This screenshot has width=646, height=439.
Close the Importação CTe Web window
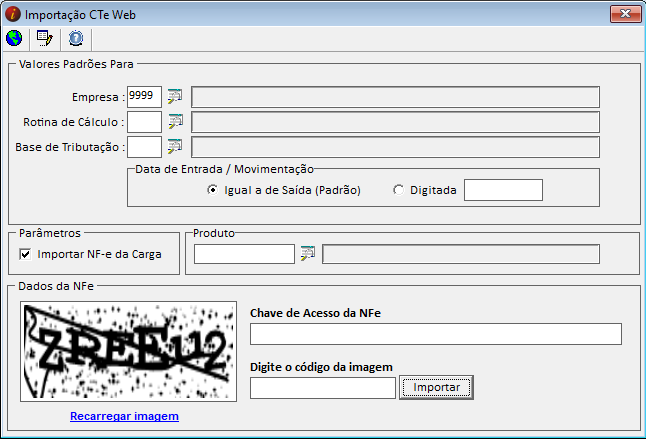click(x=625, y=14)
